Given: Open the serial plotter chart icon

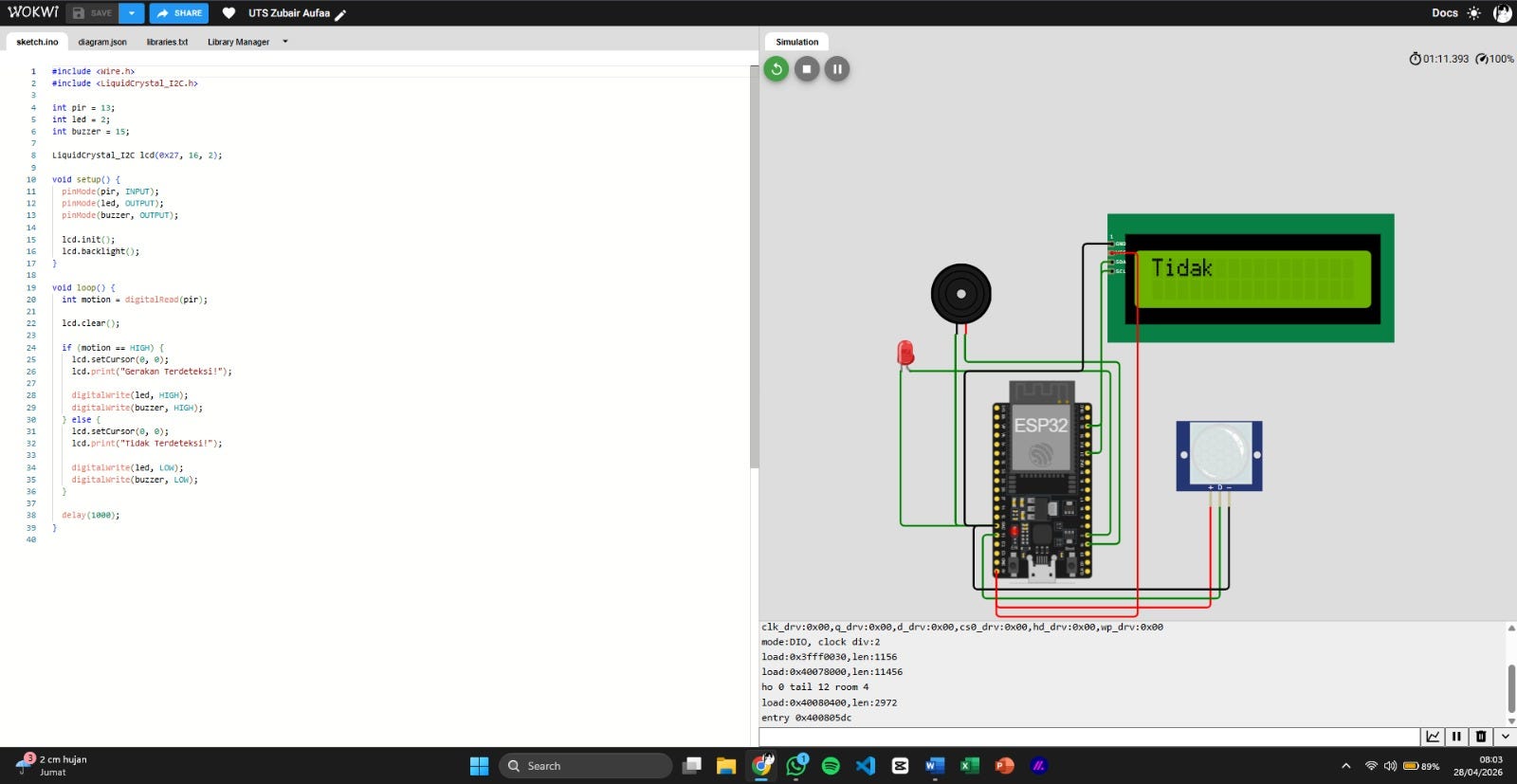Looking at the screenshot, I should pyautogui.click(x=1433, y=737).
